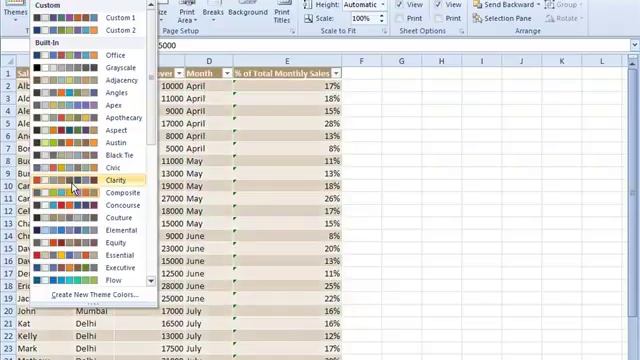Image resolution: width=640 pixels, height=360 pixels.
Task: Open the Month column filter dropdown
Action: pos(227,73)
